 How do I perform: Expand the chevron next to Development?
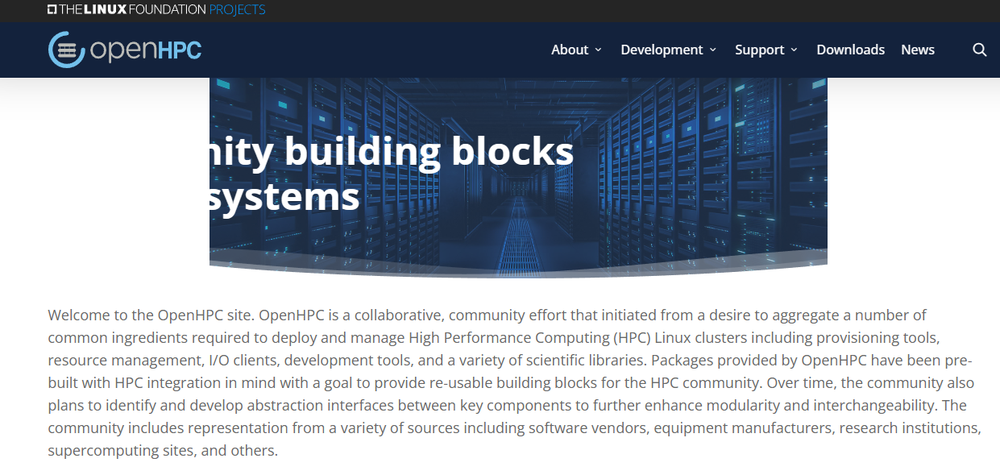click(x=713, y=50)
